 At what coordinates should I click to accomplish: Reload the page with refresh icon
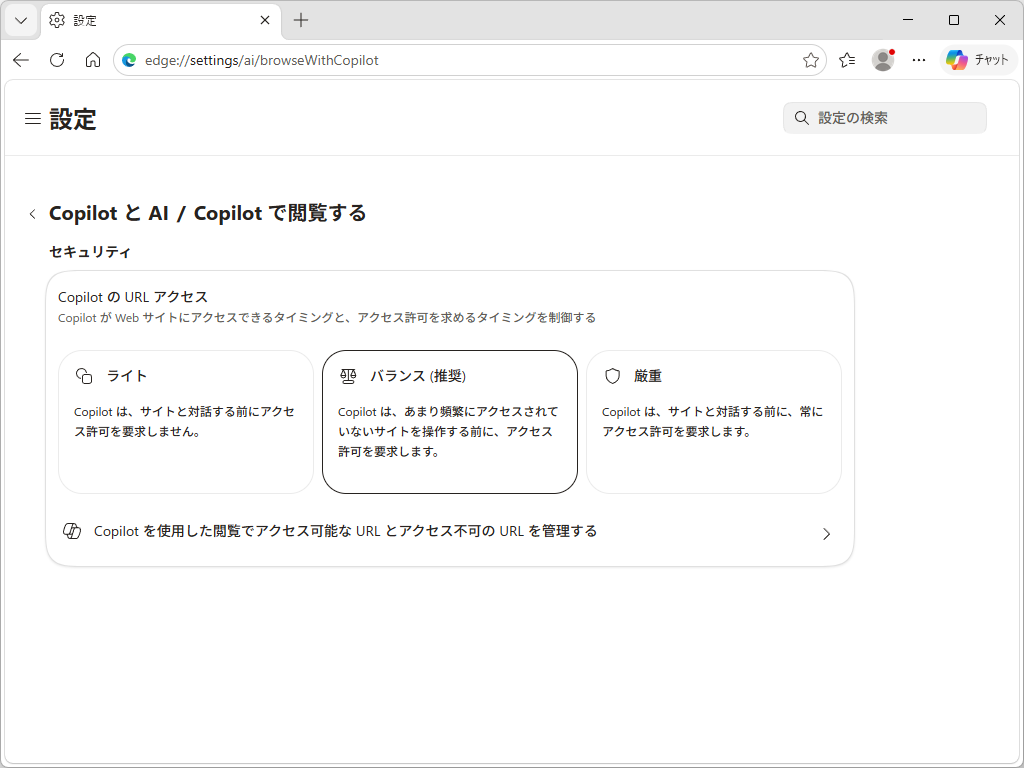coord(57,60)
